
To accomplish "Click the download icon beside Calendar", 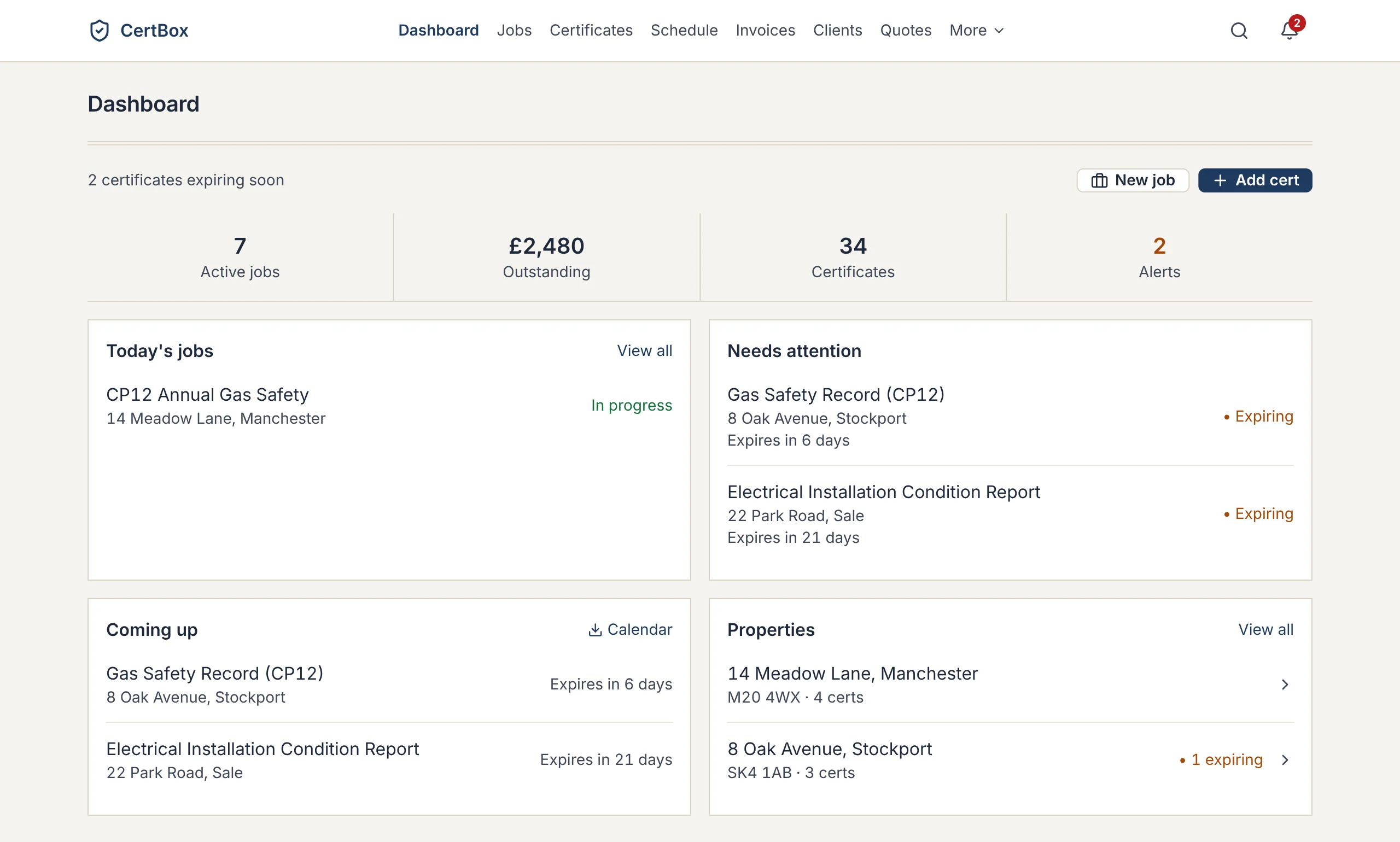I will tap(595, 630).
